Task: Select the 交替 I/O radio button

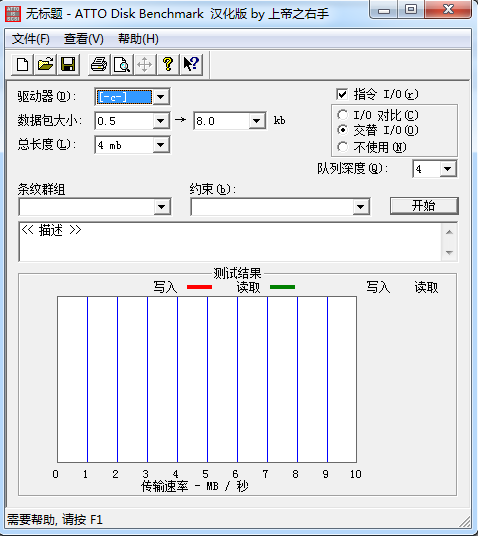Action: pos(342,130)
